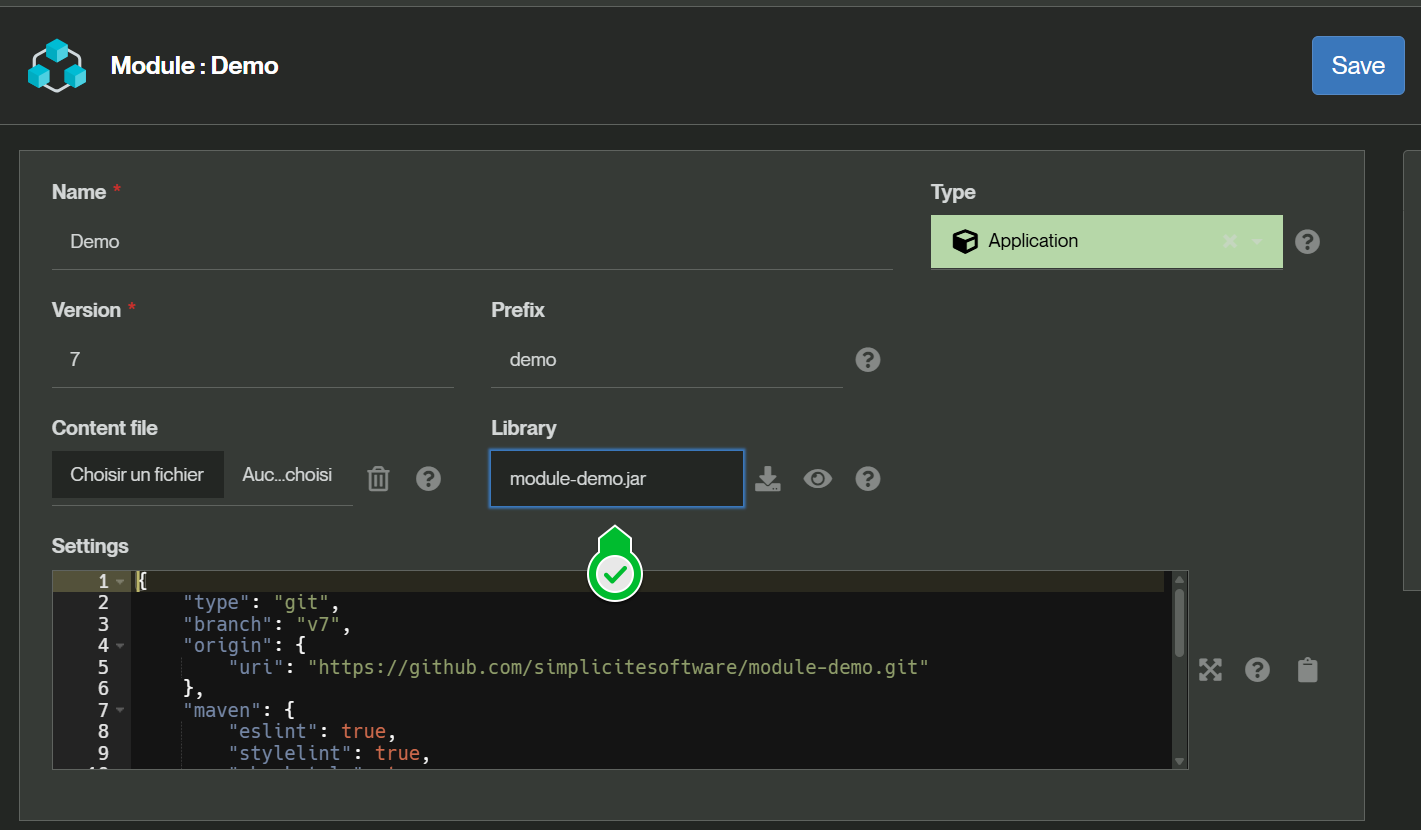Click editor scrollbar down arrow
Screen dimensions: 1421x830
1179,761
